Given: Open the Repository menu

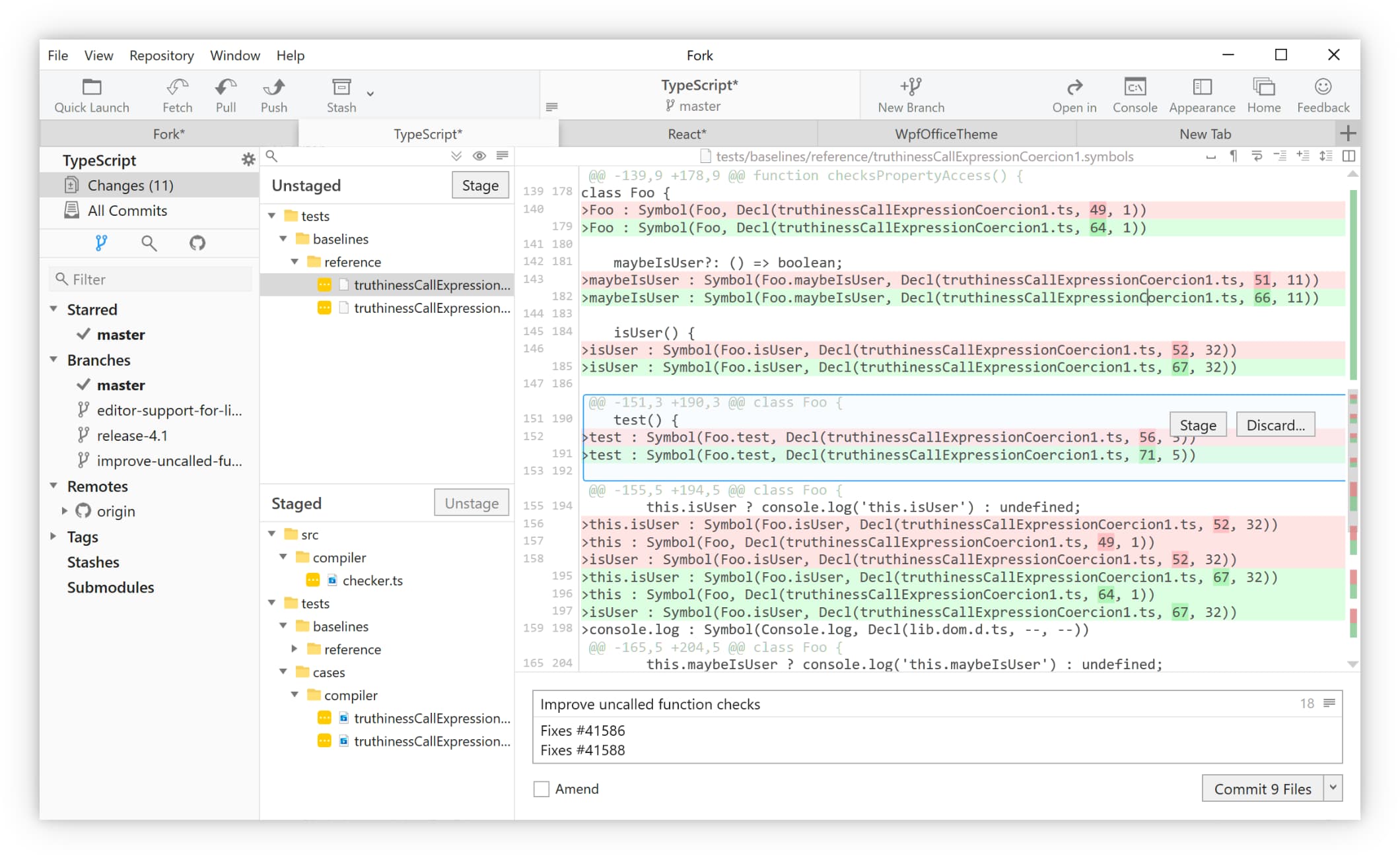Looking at the screenshot, I should click(x=161, y=55).
